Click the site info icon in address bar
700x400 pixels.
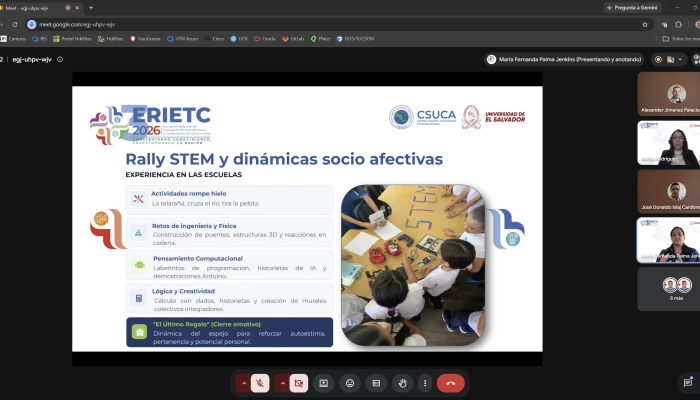pos(32,25)
